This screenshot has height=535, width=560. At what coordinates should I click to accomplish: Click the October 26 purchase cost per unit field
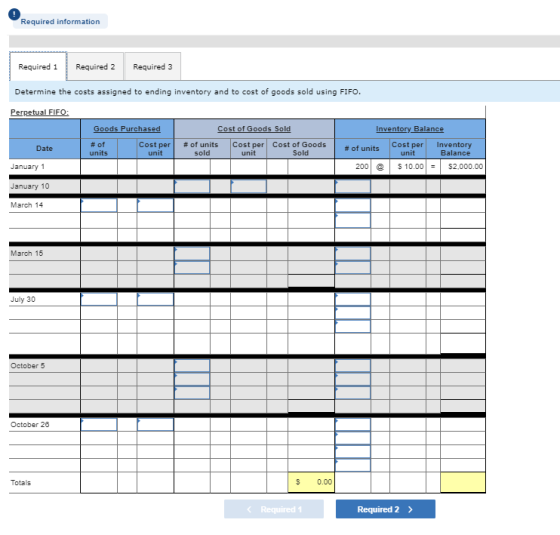(x=155, y=425)
